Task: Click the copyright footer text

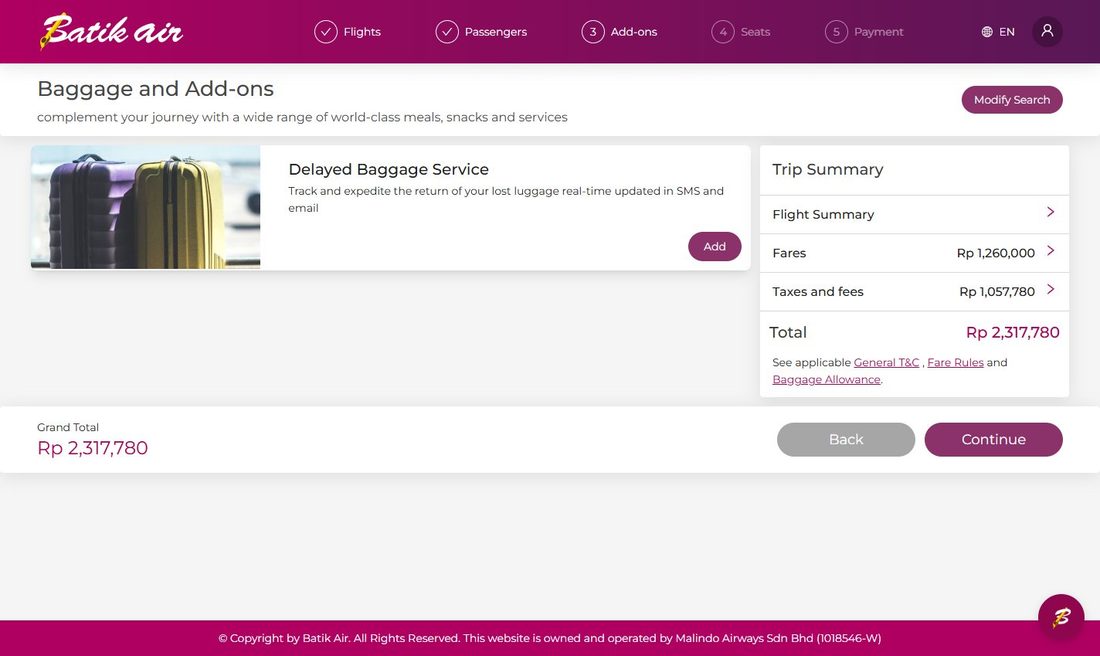Action: coord(549,638)
